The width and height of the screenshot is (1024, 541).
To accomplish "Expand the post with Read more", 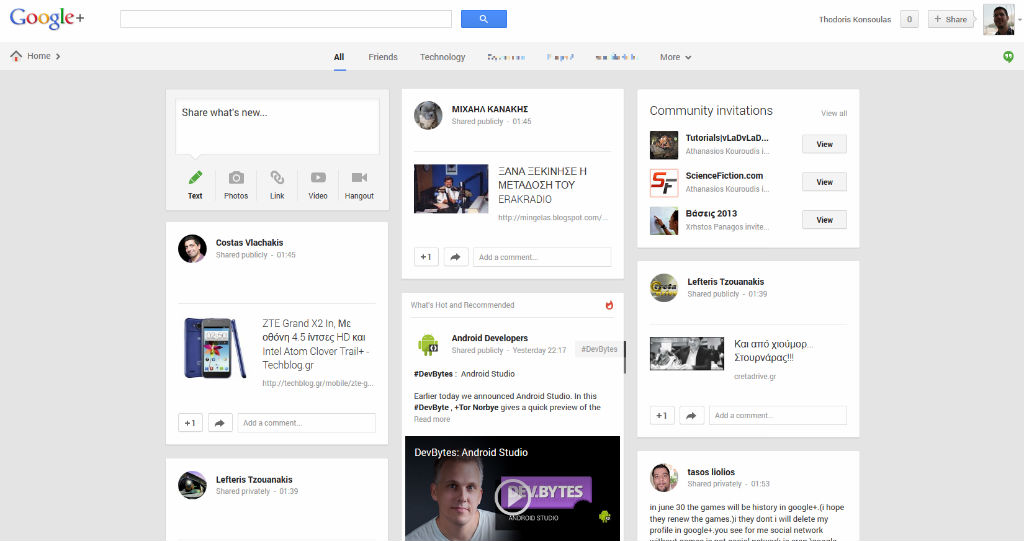I will 432,419.
